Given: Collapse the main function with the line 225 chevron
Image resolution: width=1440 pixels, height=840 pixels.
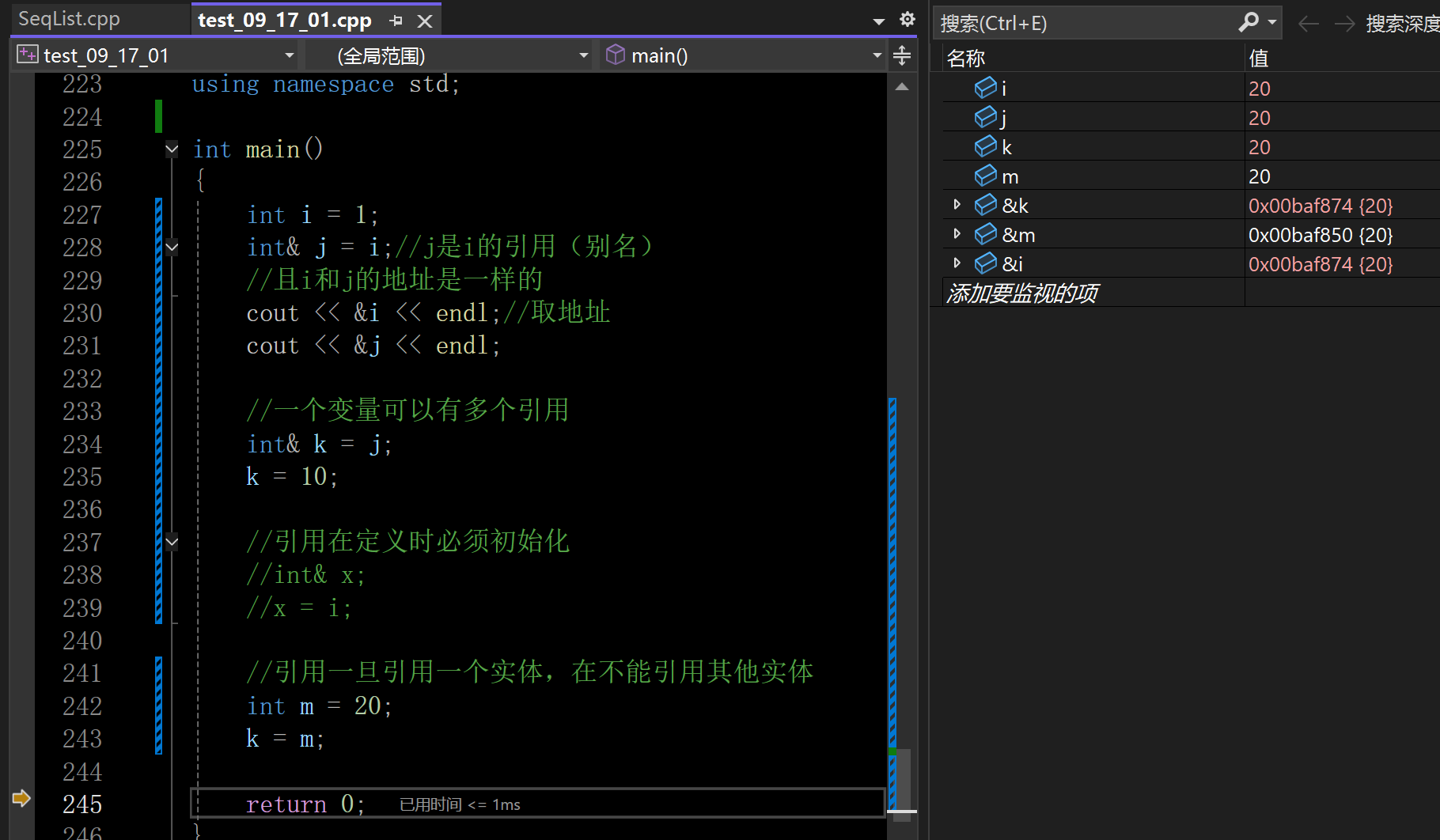Looking at the screenshot, I should (x=172, y=149).
